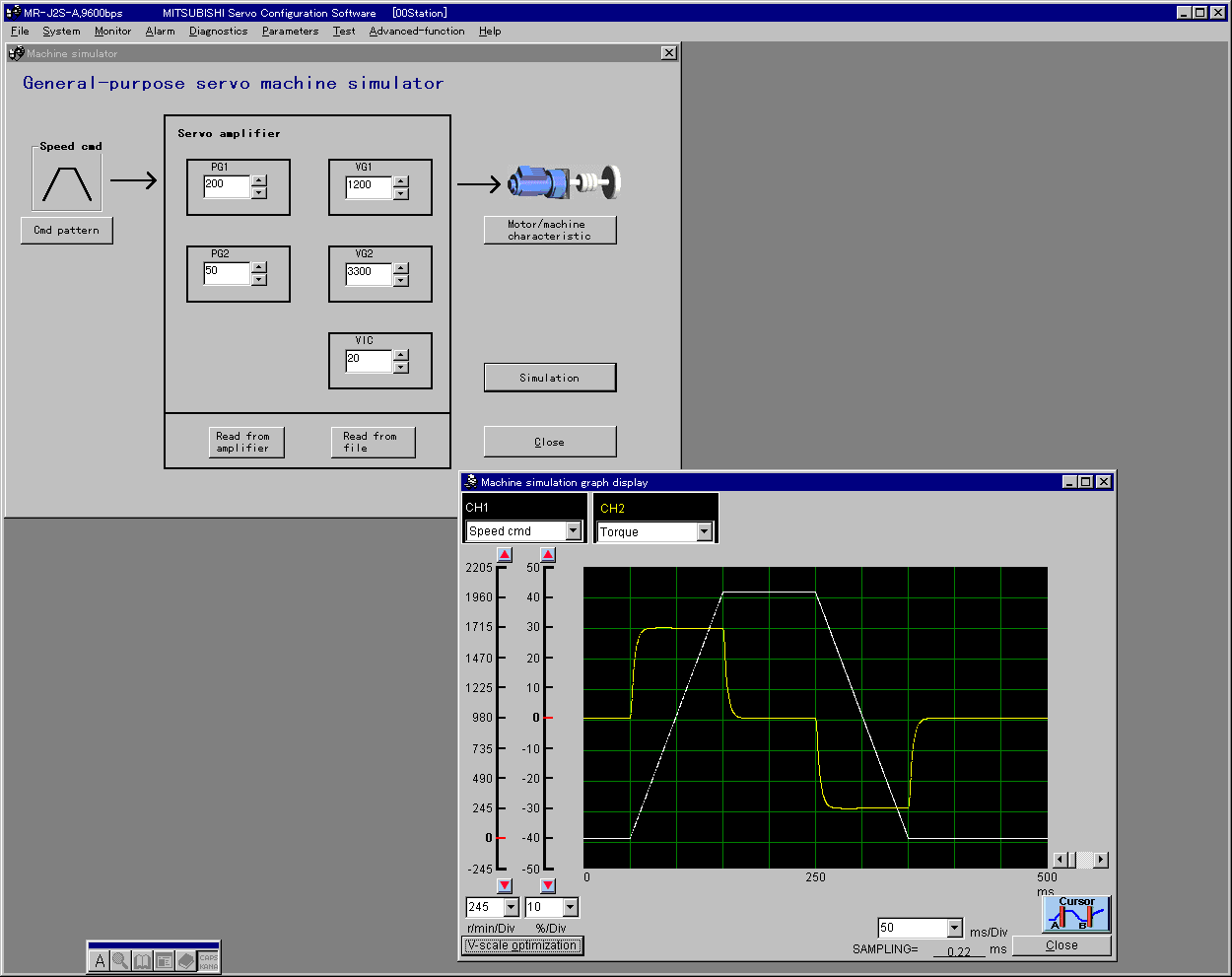Click Motor/machine characteristic button
Viewport: 1232px width, 977px height.
point(550,230)
